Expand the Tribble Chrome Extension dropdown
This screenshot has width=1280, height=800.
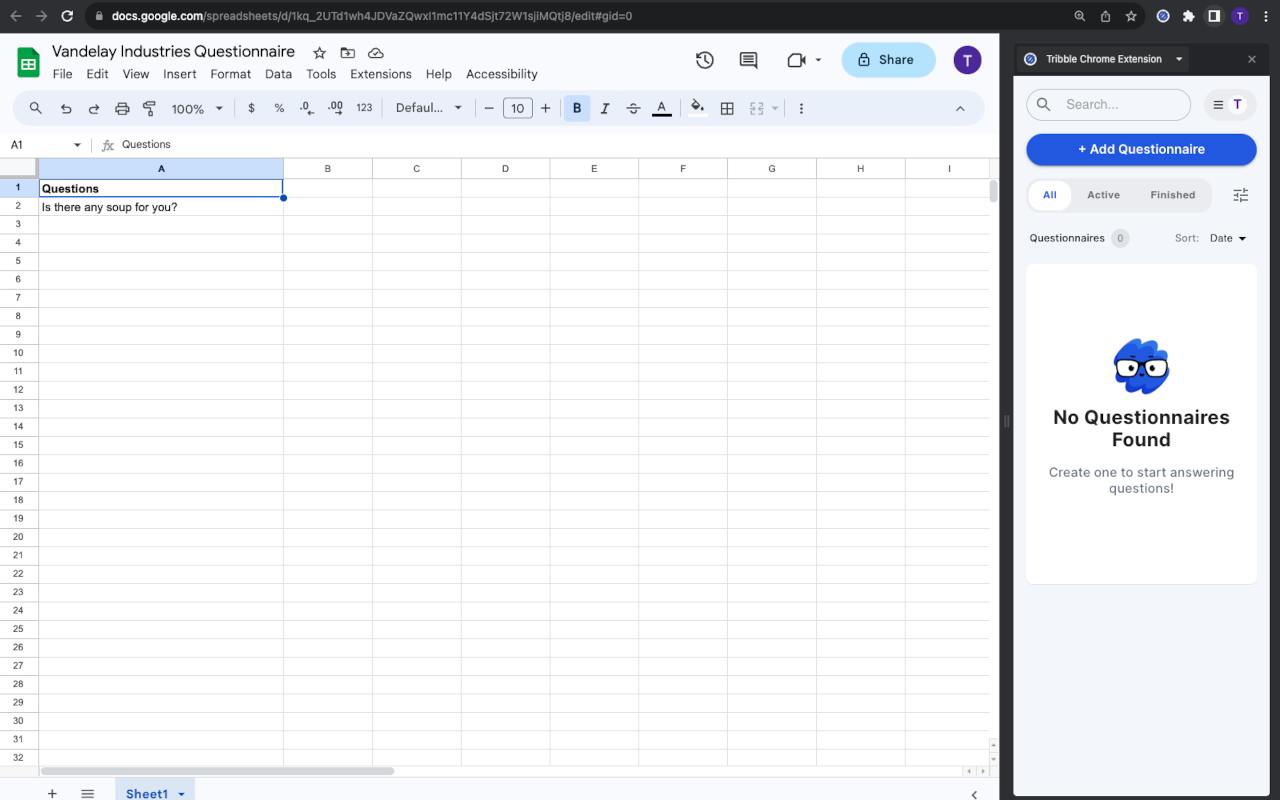pos(1179,59)
